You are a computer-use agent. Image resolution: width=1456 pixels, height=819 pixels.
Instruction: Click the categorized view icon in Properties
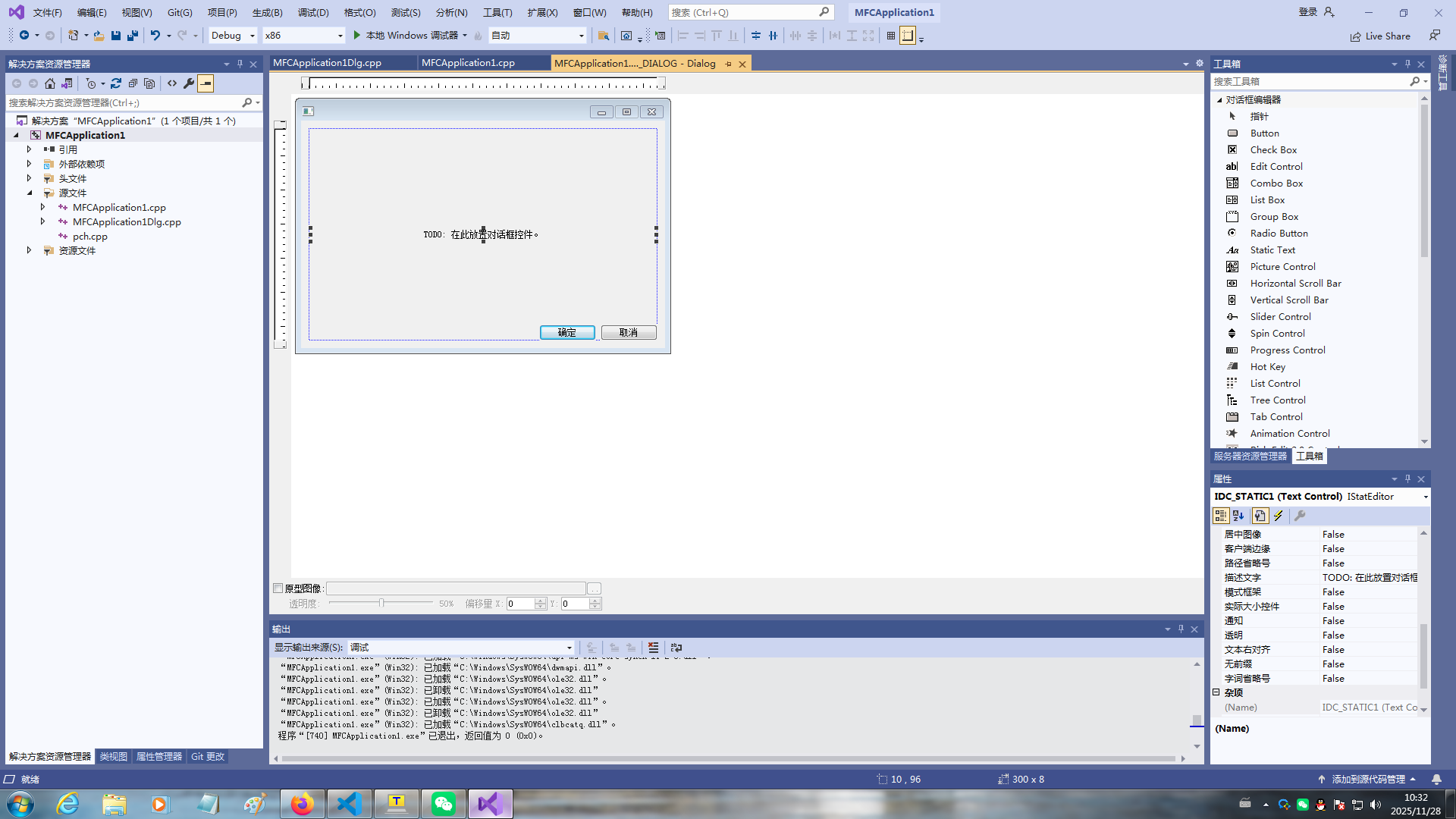(1220, 516)
